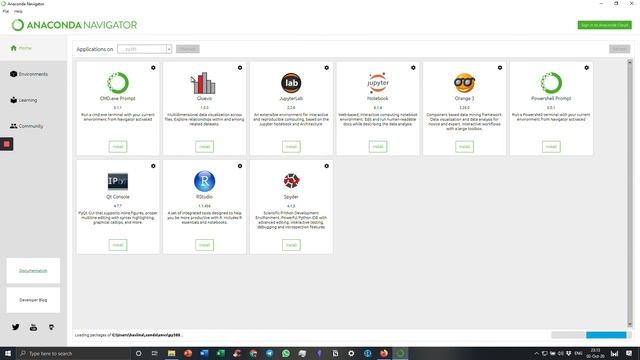
Task: Install Powershell Prompt
Action: pos(551,147)
